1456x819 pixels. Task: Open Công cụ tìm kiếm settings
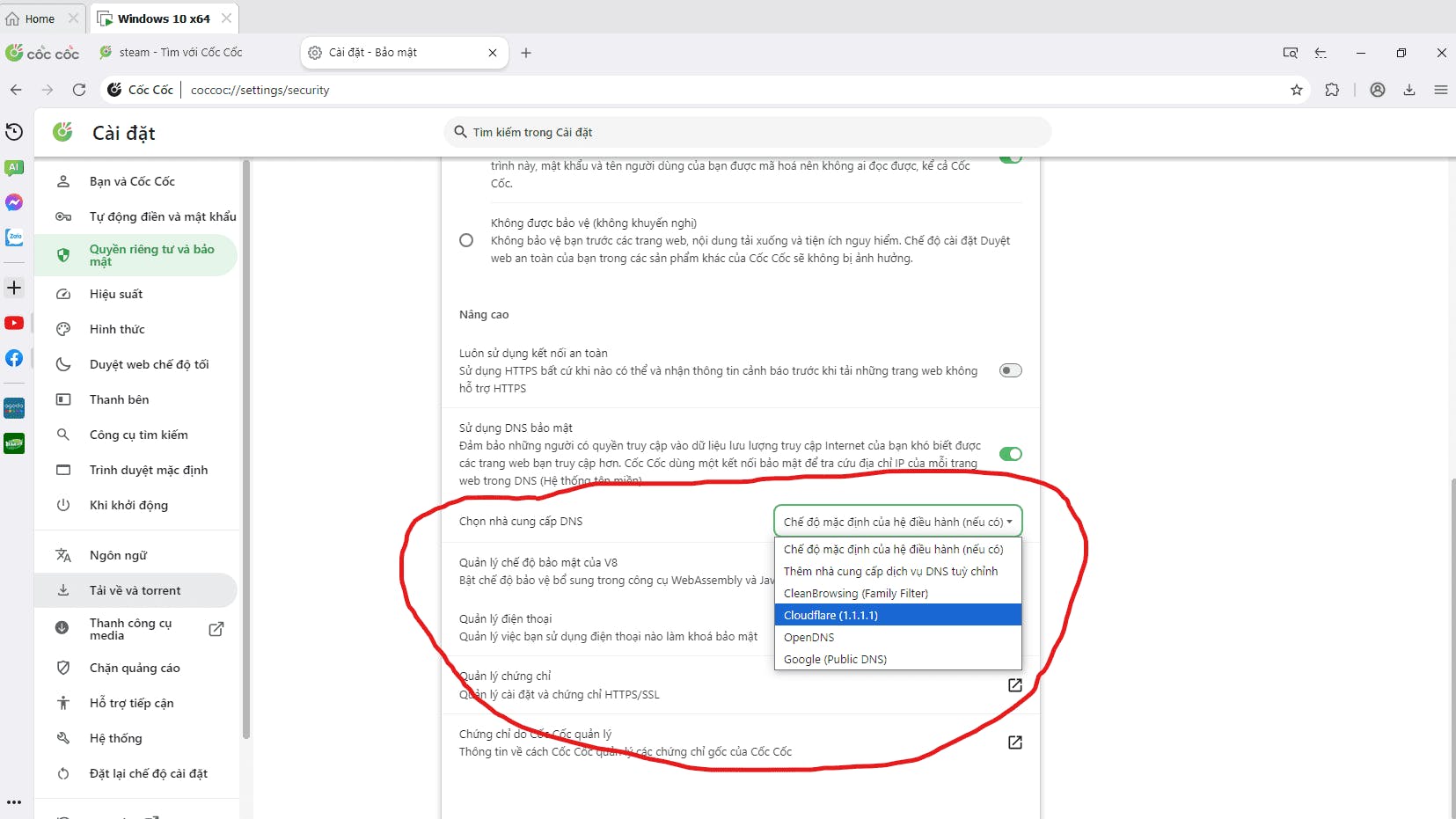pyautogui.click(x=136, y=435)
